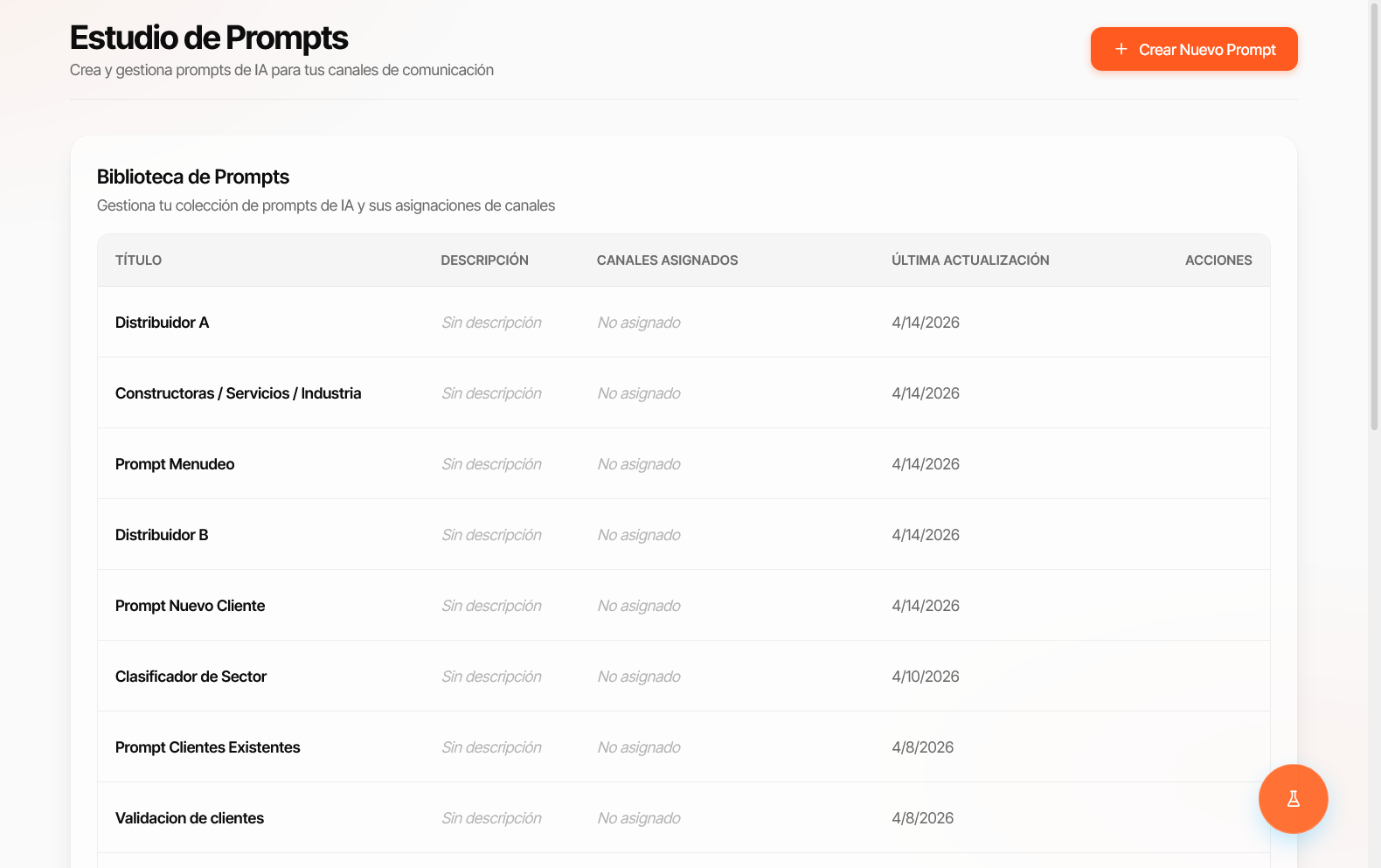The width and height of the screenshot is (1381, 868).
Task: Click Sin descripción for Prompt Nuevo Cliente
Action: pos(491,606)
